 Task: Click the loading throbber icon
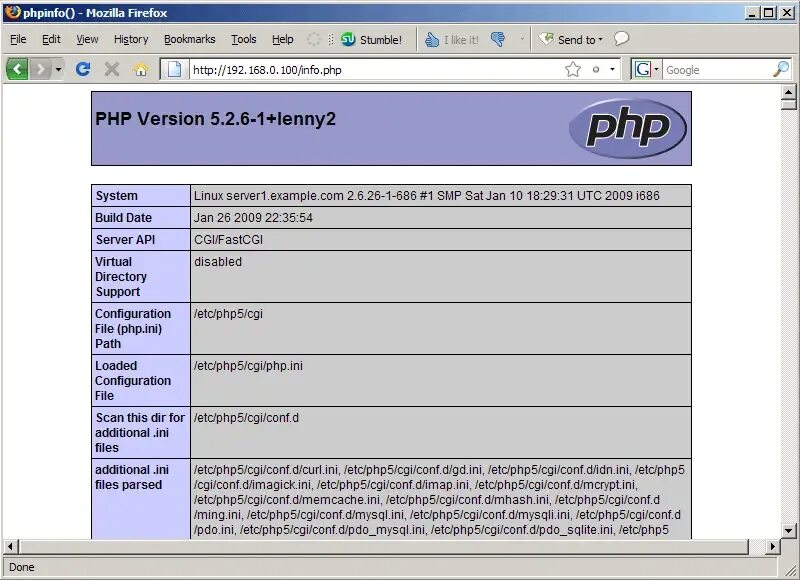(x=313, y=39)
